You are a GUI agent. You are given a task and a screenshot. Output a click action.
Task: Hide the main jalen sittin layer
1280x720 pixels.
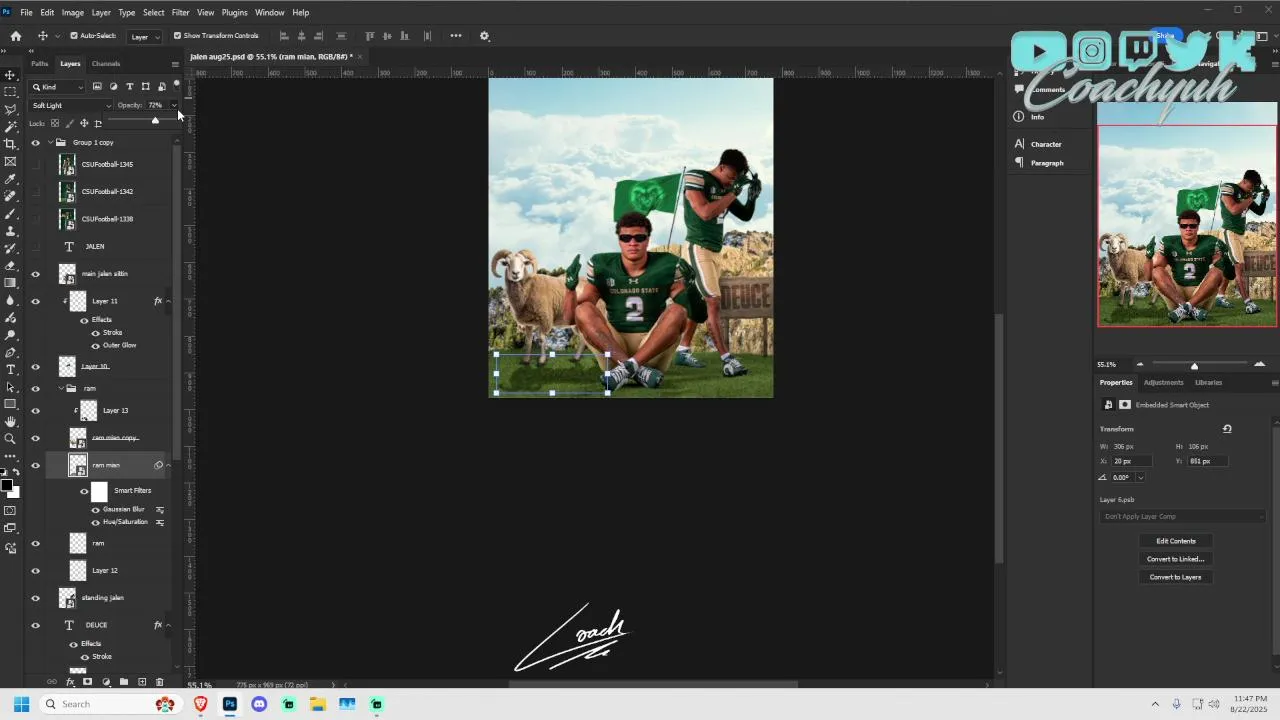36,274
